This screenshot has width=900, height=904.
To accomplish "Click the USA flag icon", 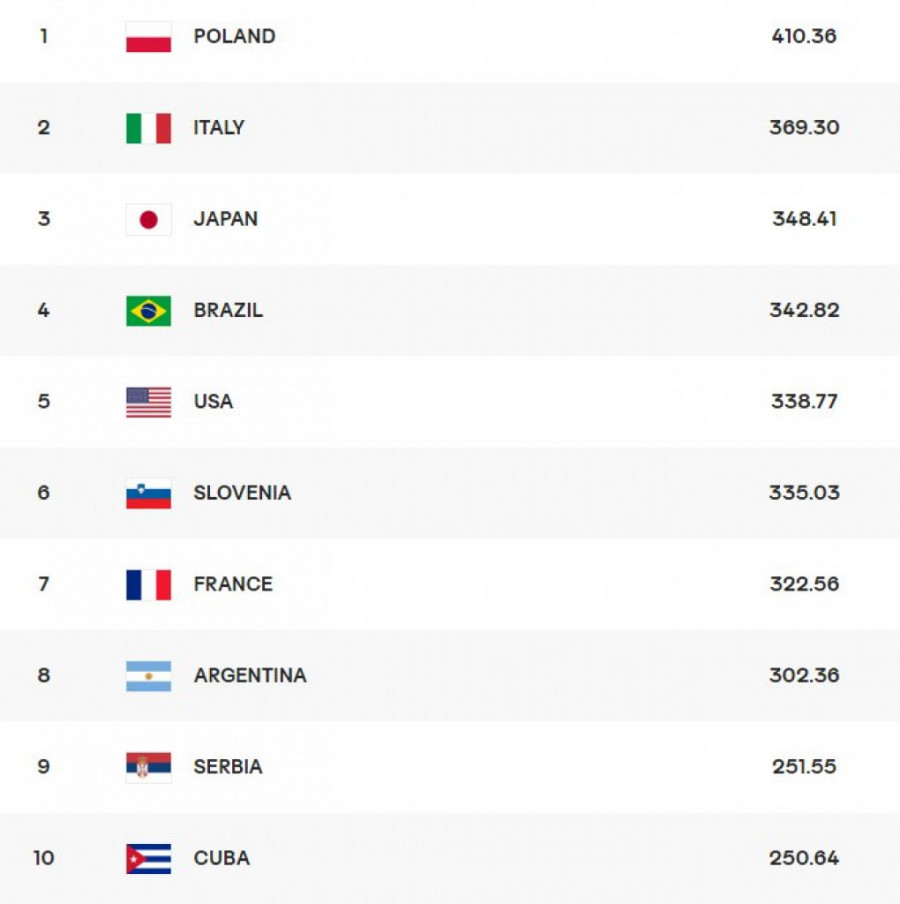I will tap(148, 402).
